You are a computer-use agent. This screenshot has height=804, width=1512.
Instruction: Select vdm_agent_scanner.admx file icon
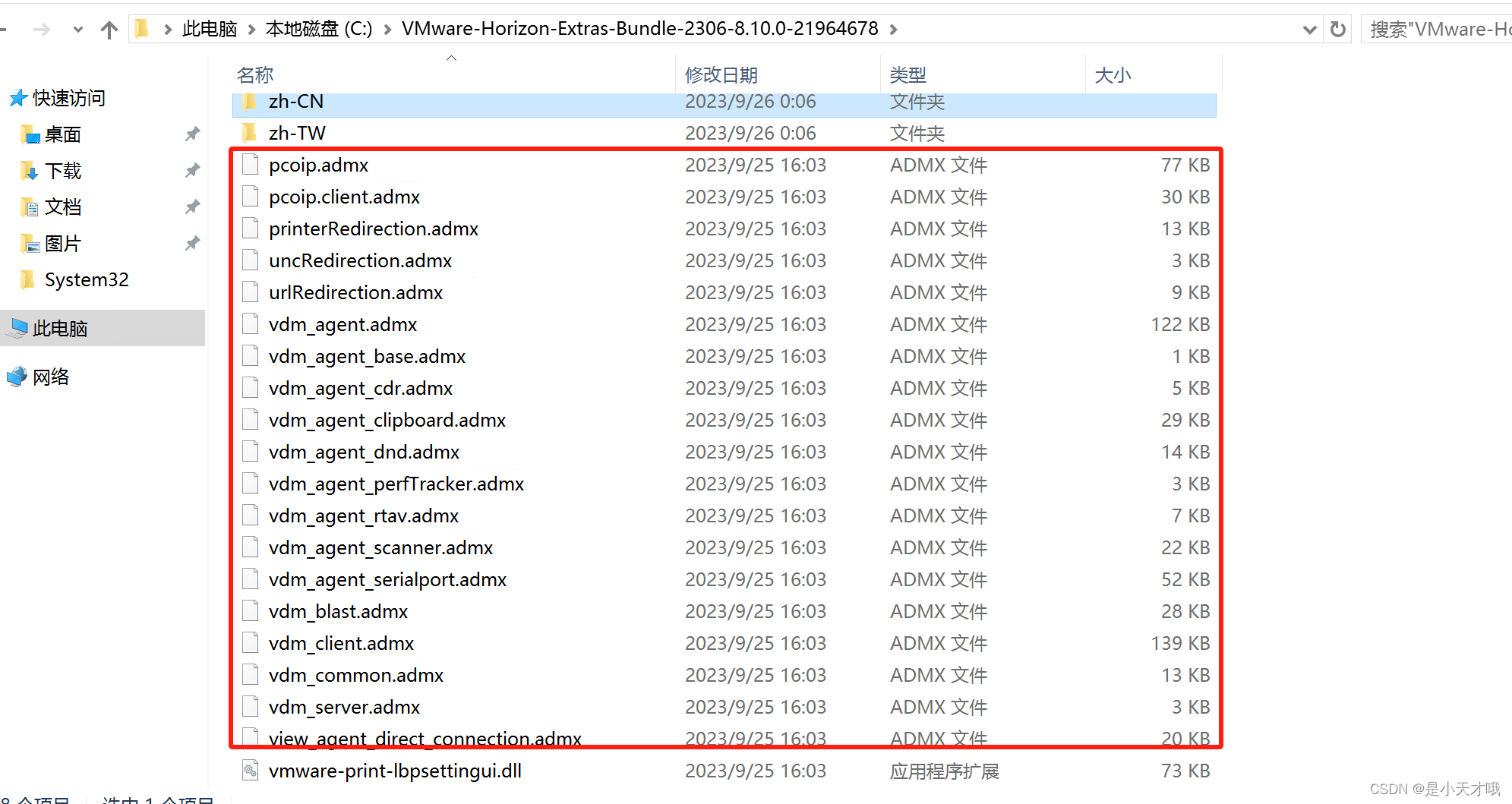pos(250,547)
